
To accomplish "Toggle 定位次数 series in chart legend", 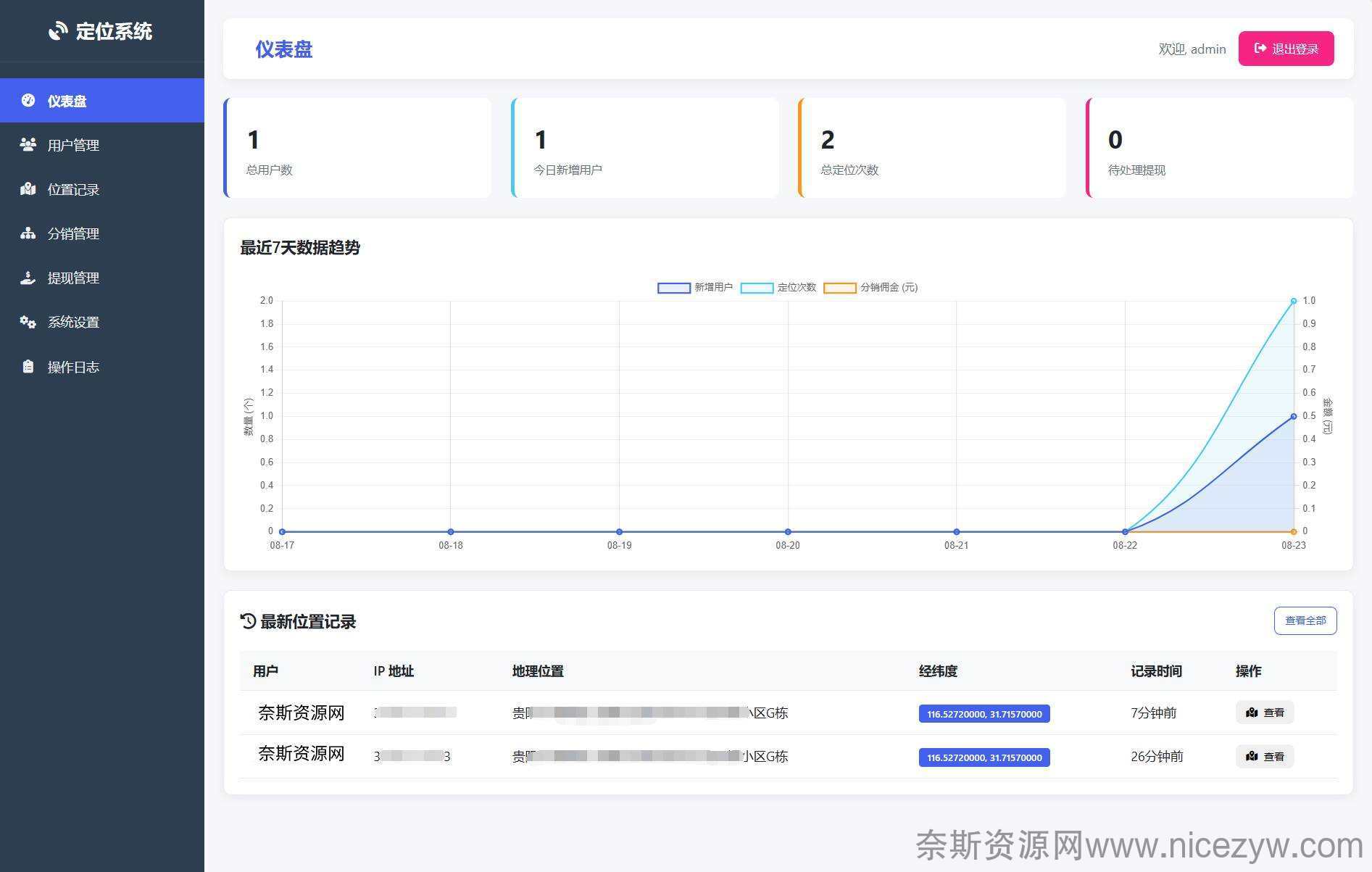I will point(778,288).
